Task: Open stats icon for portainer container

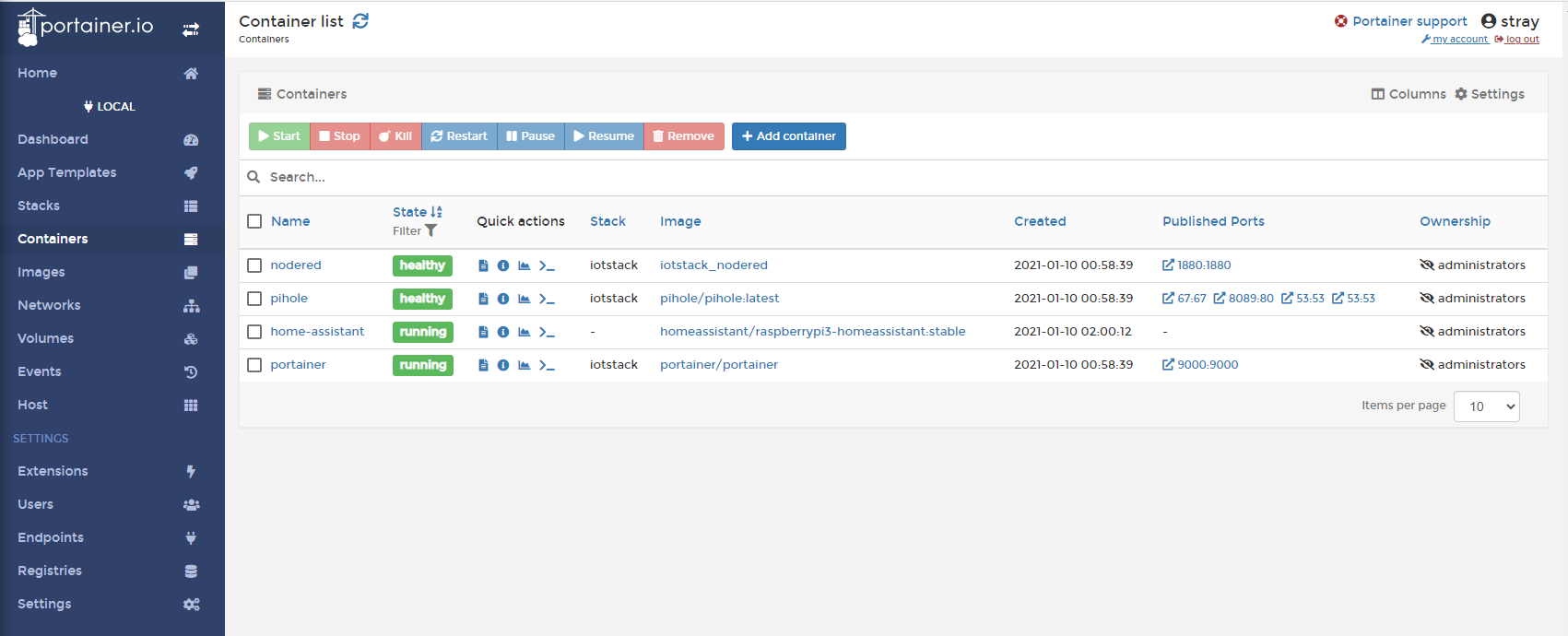Action: point(524,365)
